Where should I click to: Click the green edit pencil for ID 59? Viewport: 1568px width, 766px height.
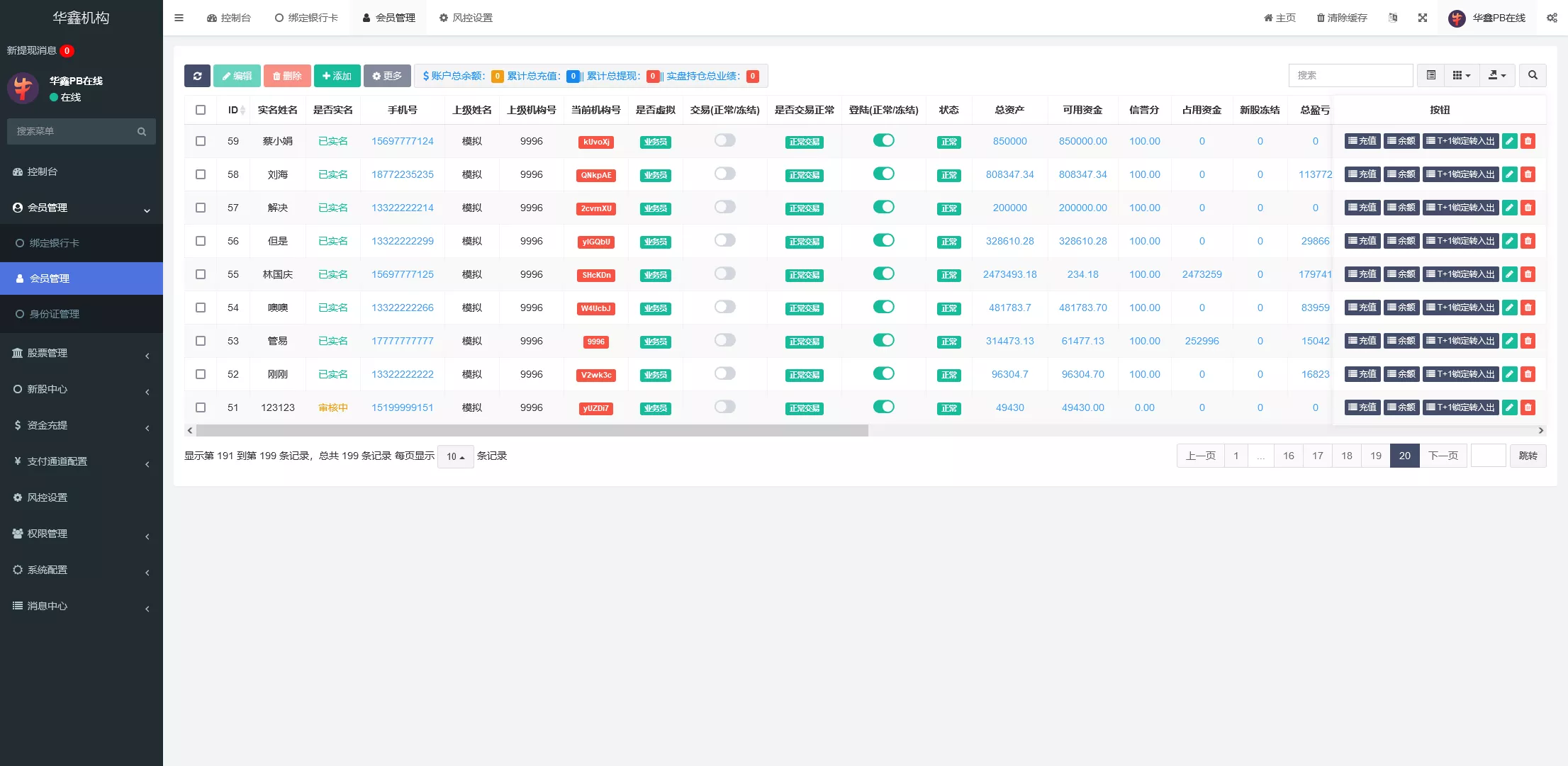[1510, 141]
